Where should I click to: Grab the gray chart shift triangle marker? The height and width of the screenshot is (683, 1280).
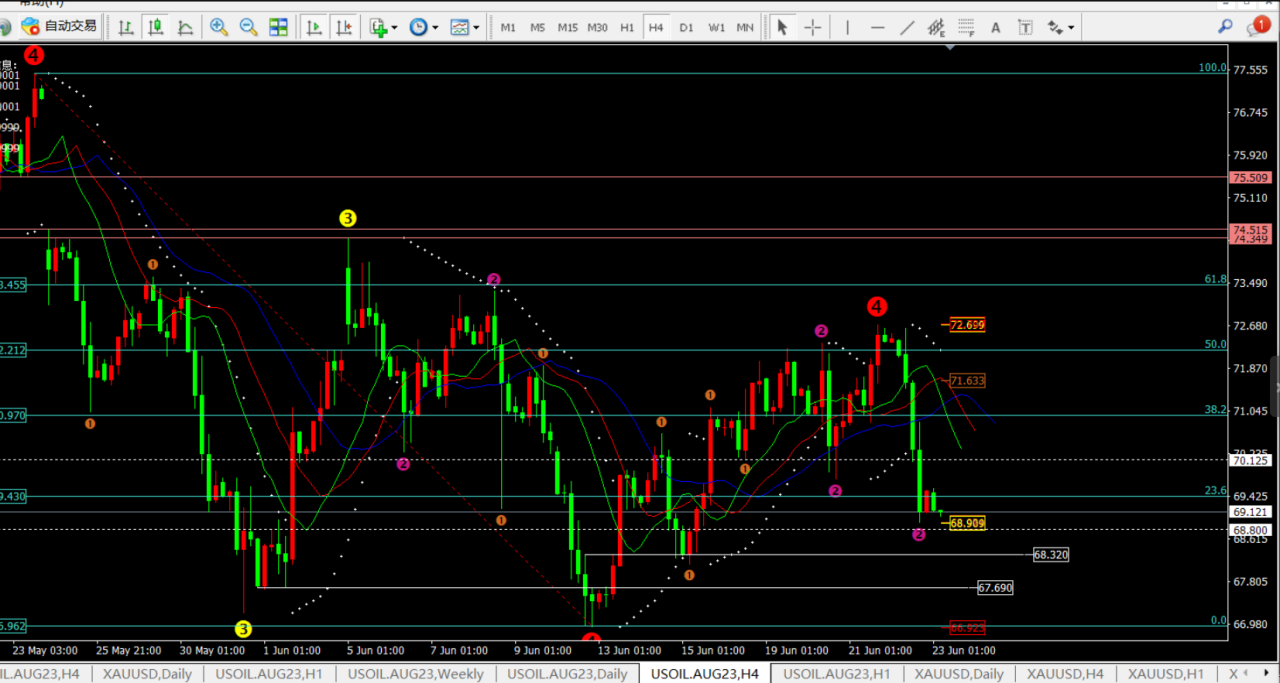[x=951, y=47]
